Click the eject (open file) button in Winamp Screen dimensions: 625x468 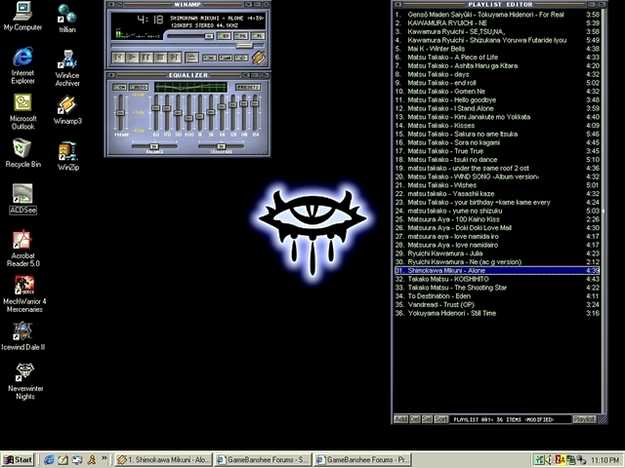coord(191,58)
